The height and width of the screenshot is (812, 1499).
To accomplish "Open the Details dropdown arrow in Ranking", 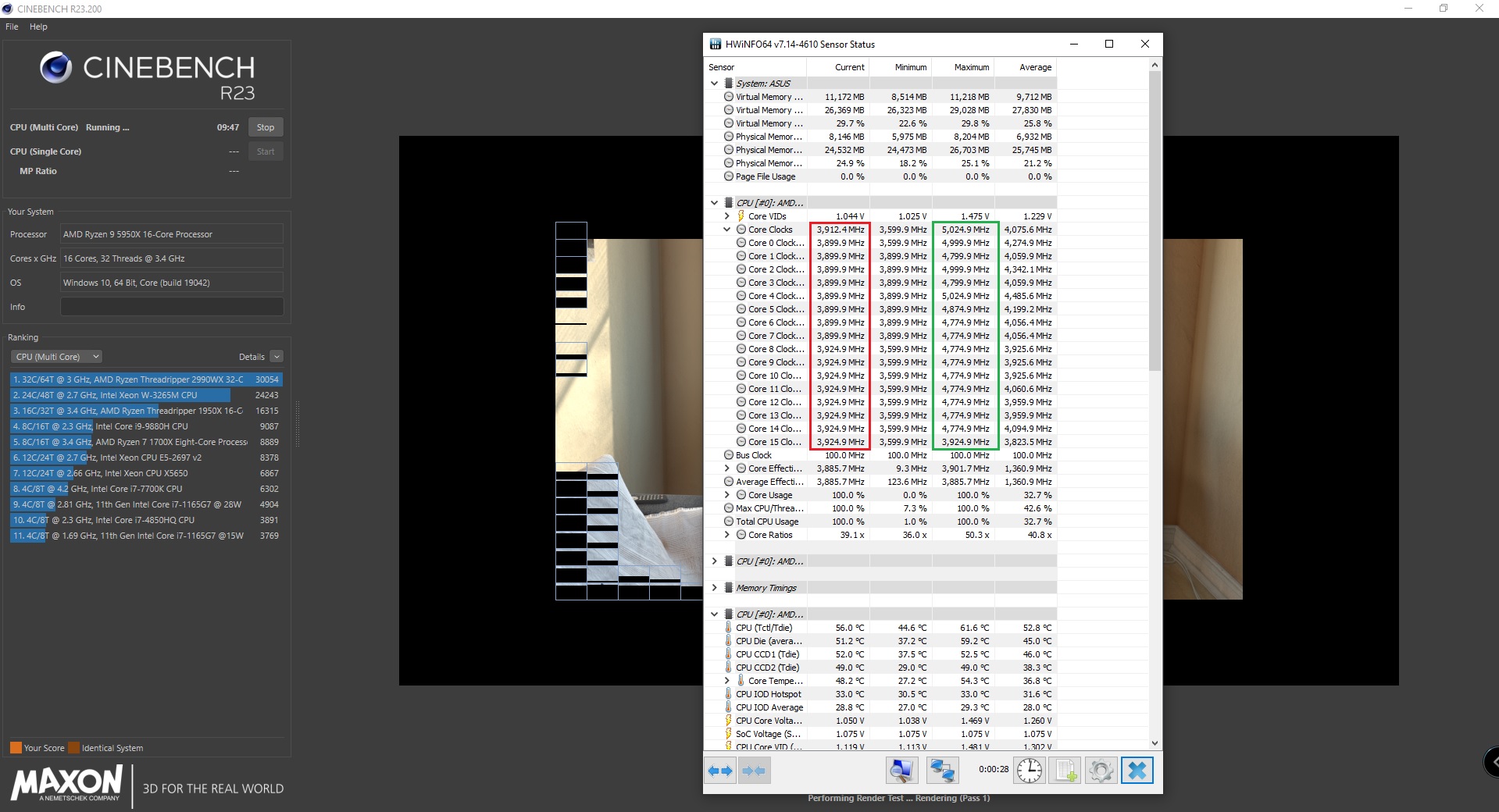I will coord(277,357).
